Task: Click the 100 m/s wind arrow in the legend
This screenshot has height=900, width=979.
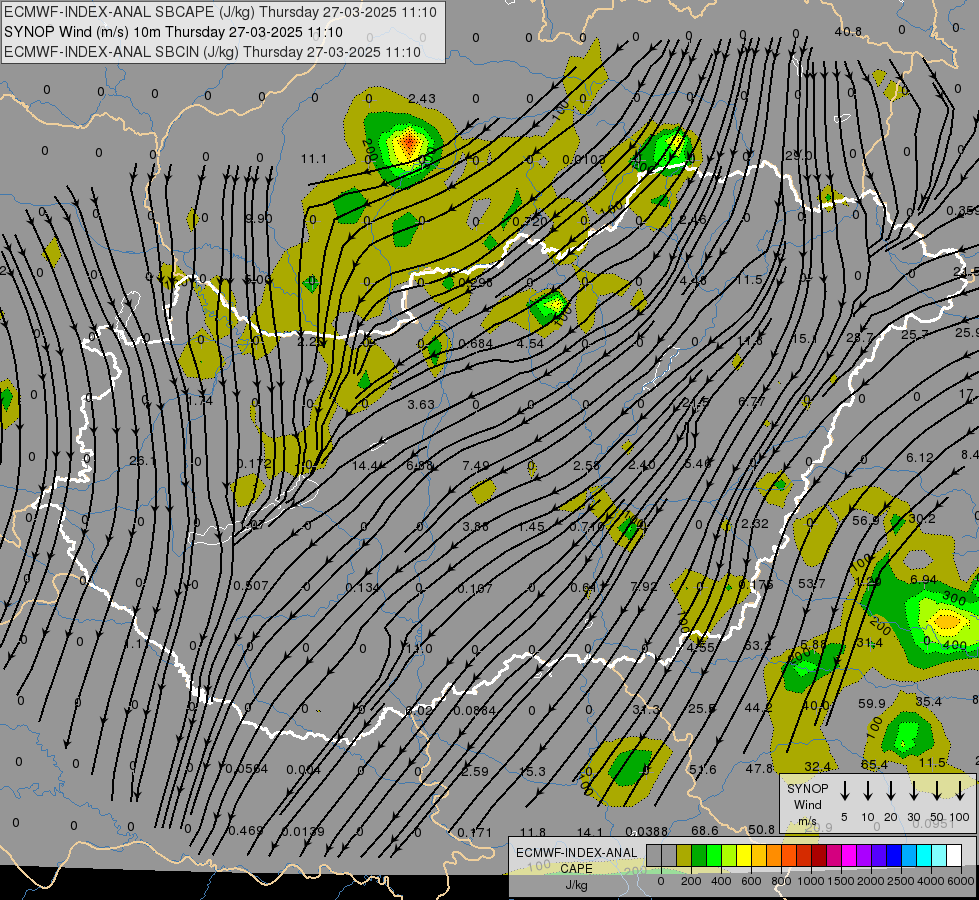Action: point(960,791)
